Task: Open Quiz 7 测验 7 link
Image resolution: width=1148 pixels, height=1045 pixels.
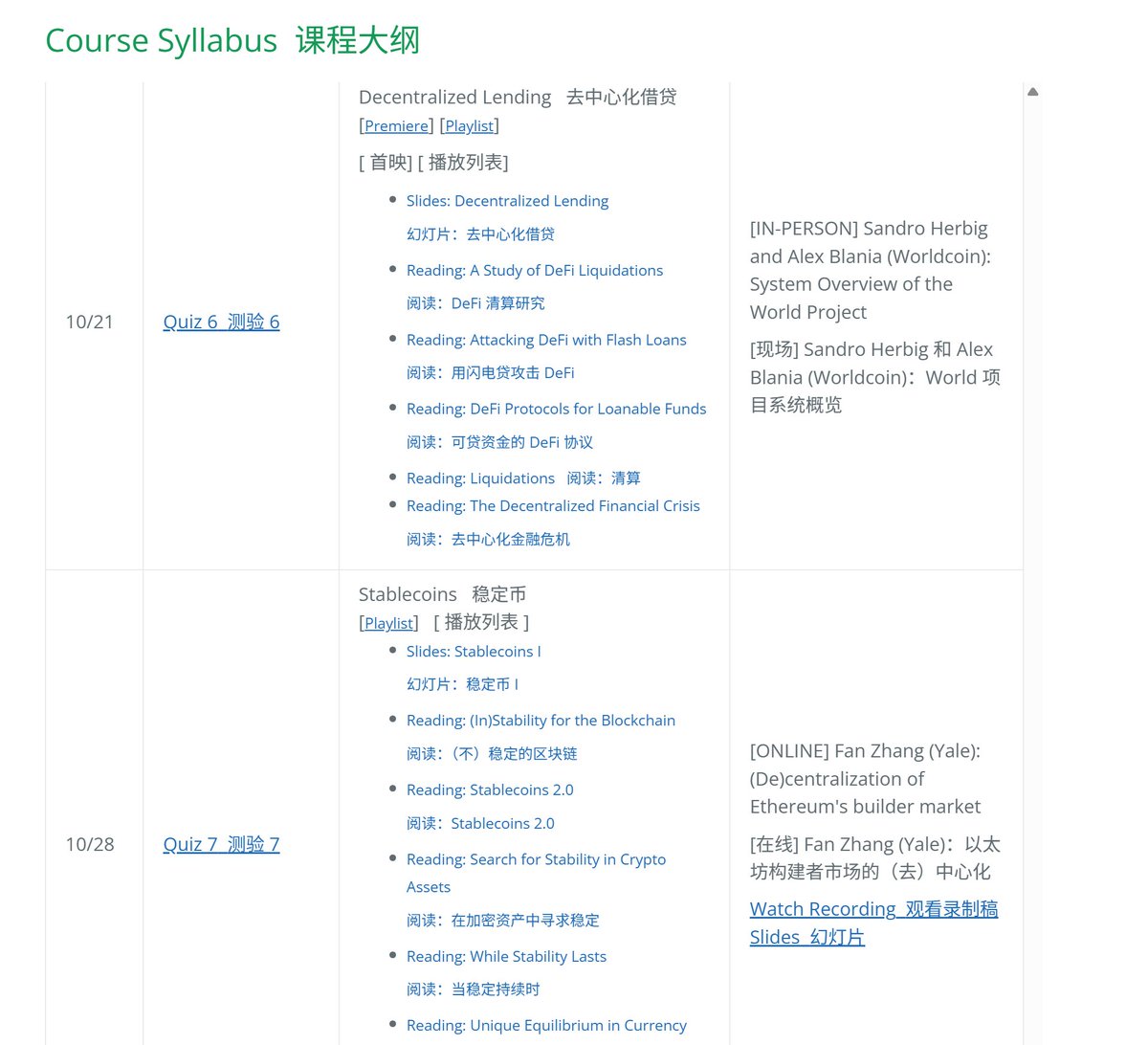Action: [221, 844]
